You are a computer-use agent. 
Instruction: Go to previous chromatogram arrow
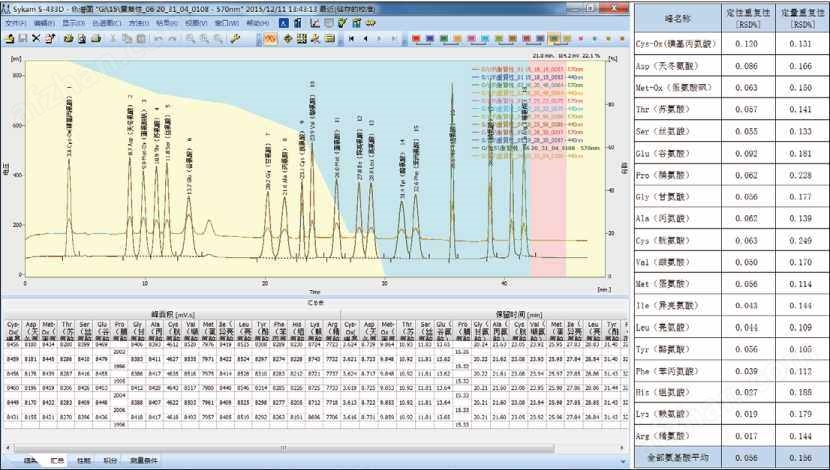click(365, 39)
